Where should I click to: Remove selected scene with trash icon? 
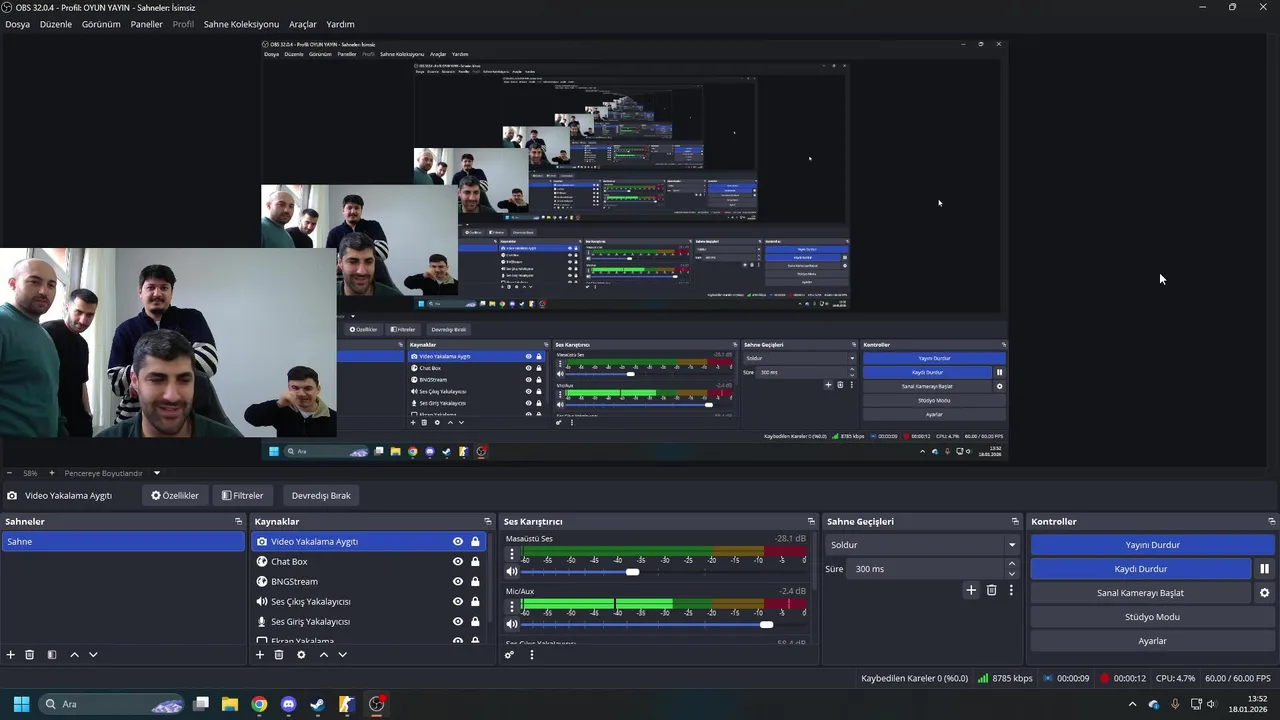click(30, 655)
